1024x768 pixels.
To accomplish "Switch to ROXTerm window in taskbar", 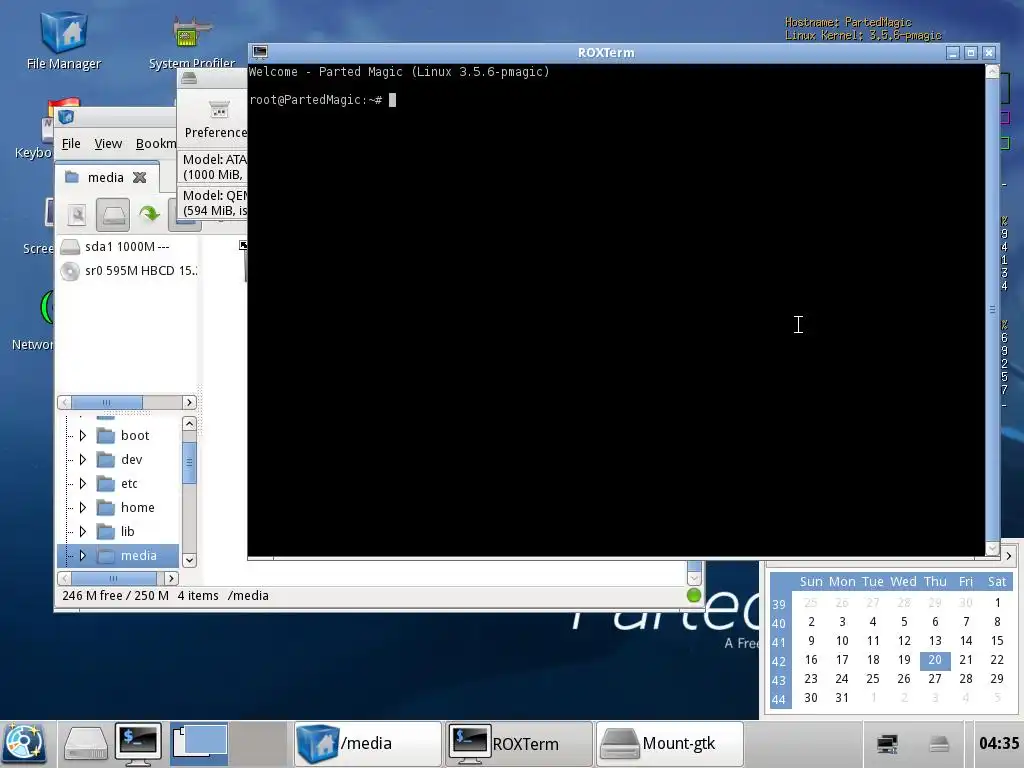I will pos(519,743).
